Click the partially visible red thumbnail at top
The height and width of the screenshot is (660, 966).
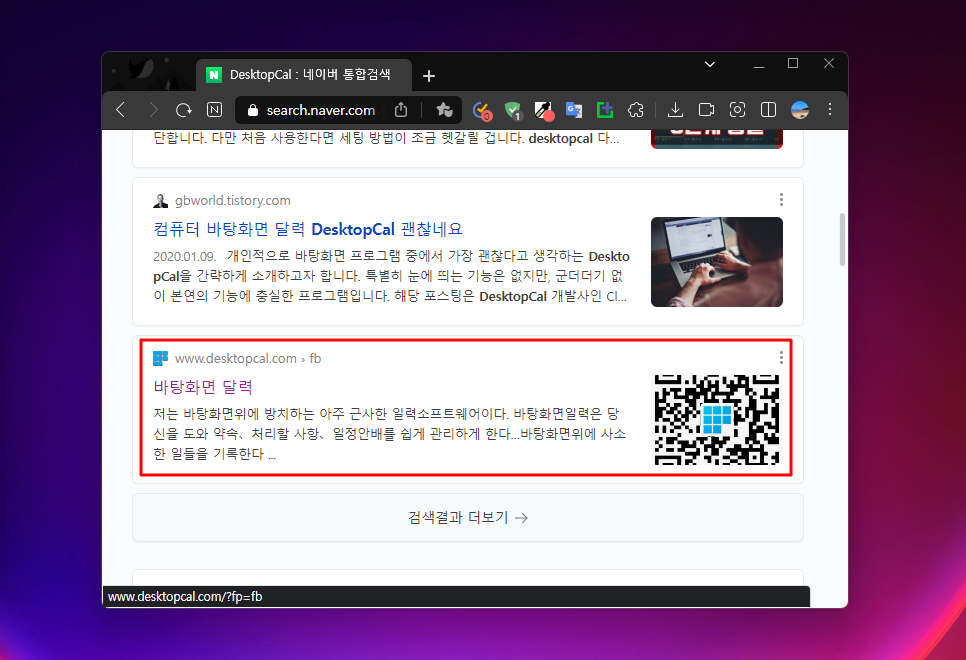pyautogui.click(x=716, y=139)
